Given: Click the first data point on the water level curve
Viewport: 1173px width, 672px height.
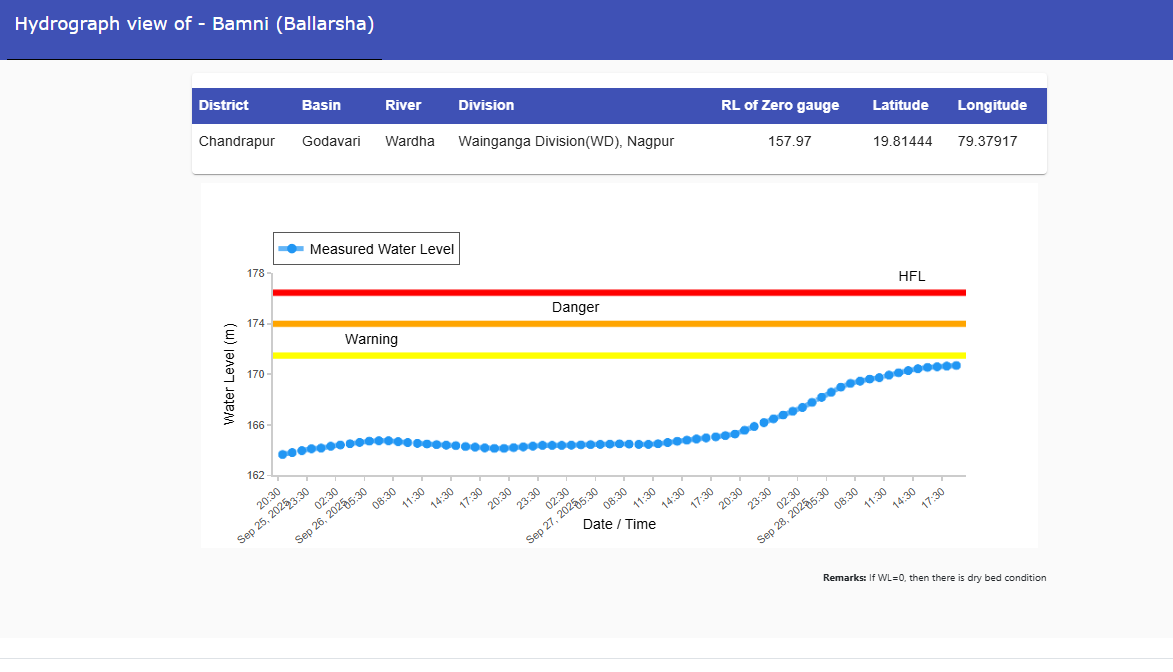Looking at the screenshot, I should pos(283,454).
